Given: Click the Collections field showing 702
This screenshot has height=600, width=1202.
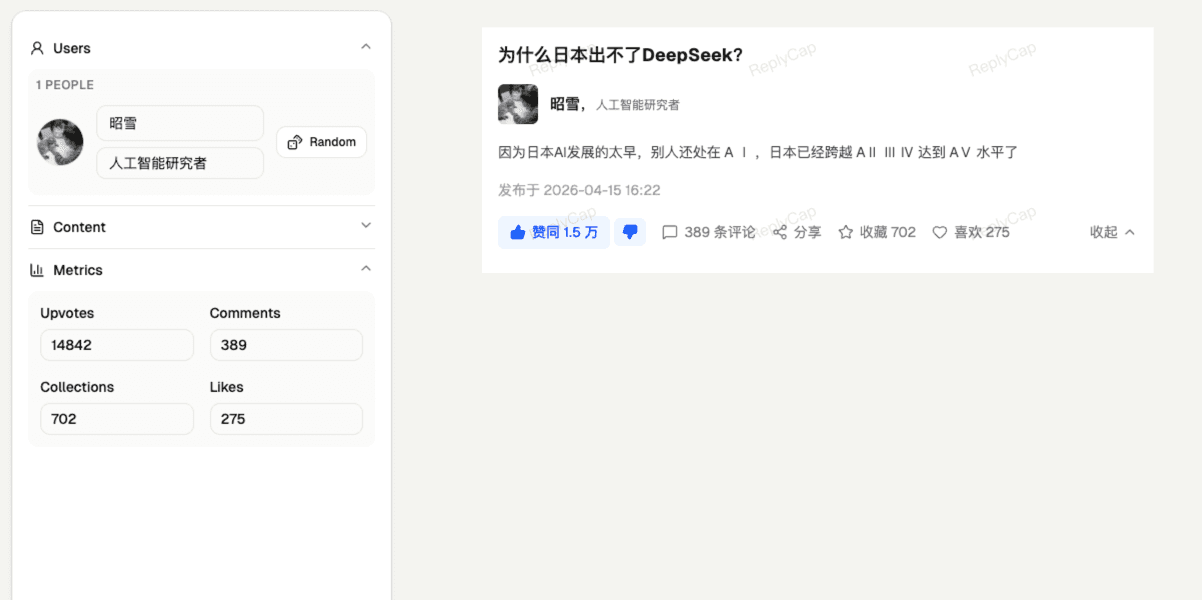Looking at the screenshot, I should [x=117, y=419].
